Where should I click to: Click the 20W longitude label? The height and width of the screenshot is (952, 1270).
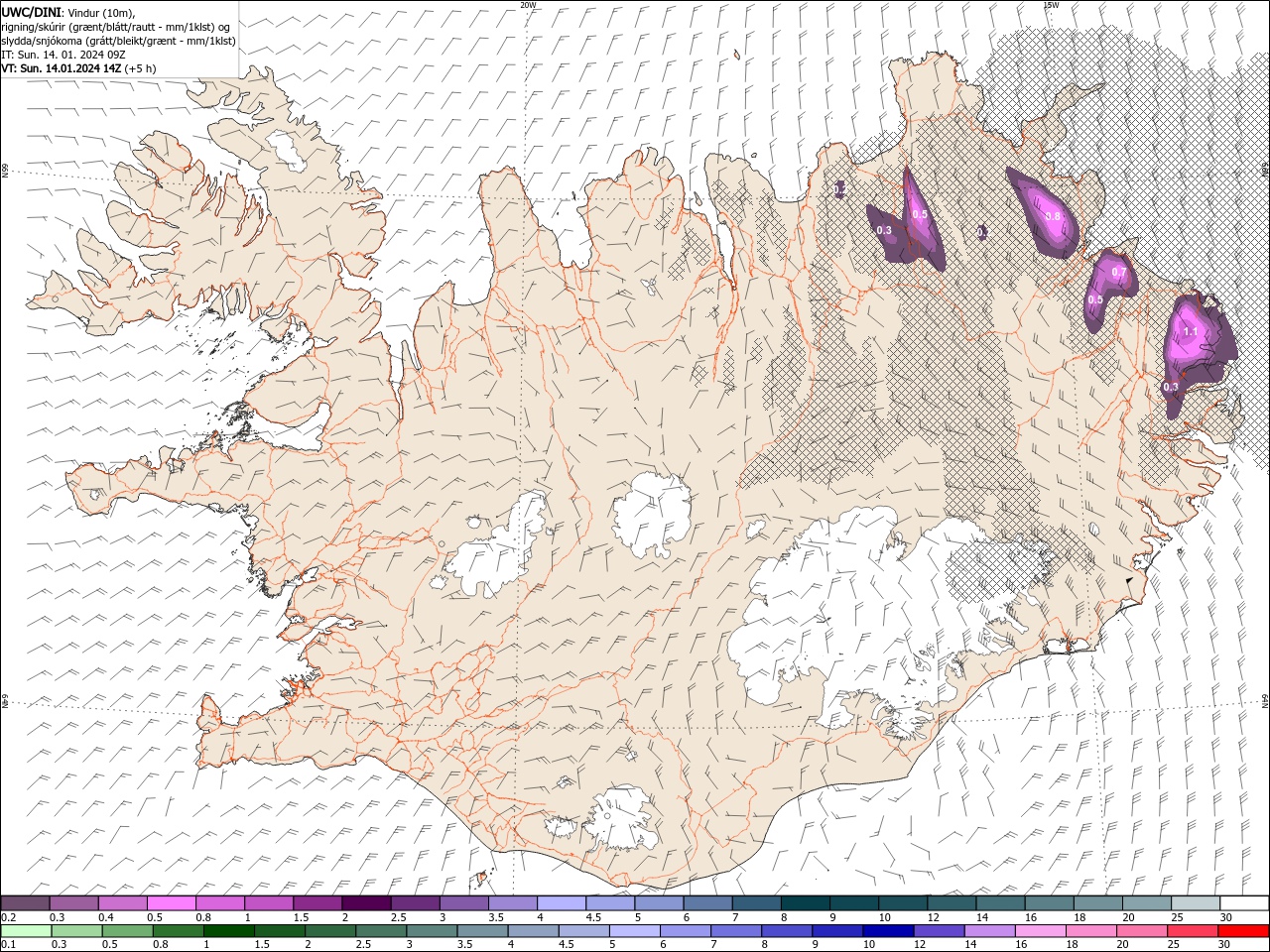point(528,5)
